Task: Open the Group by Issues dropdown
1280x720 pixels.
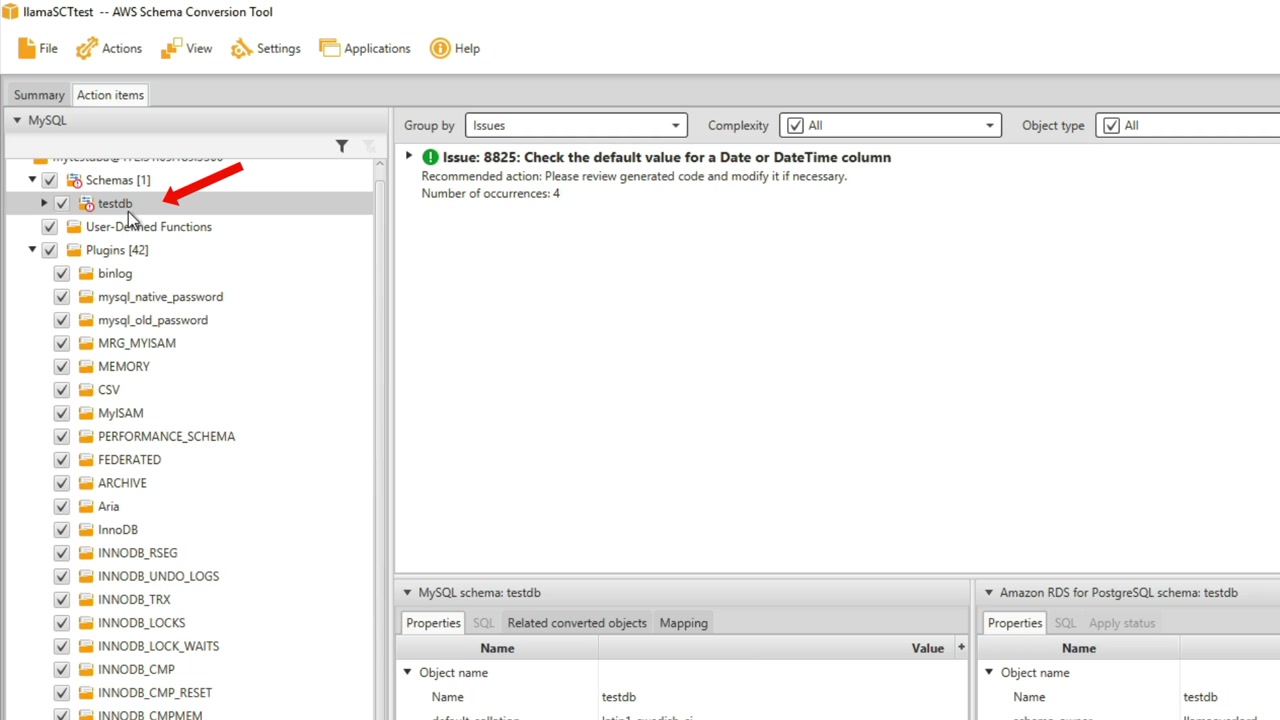Action: tap(575, 125)
